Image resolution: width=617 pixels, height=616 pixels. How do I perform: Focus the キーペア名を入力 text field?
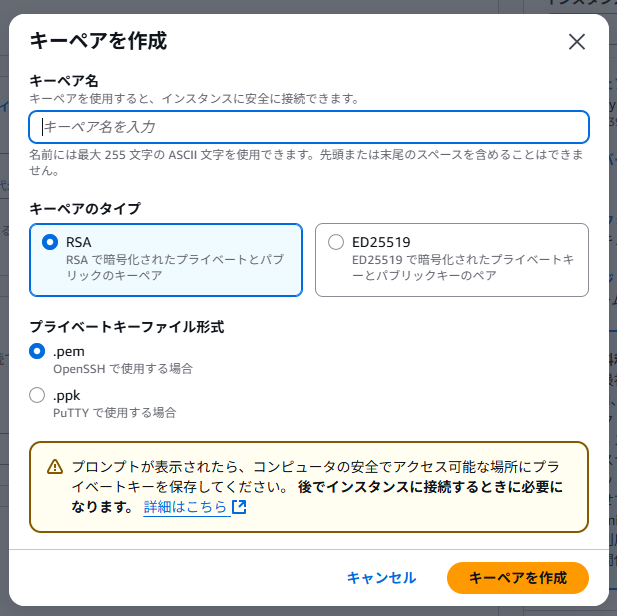[309, 127]
